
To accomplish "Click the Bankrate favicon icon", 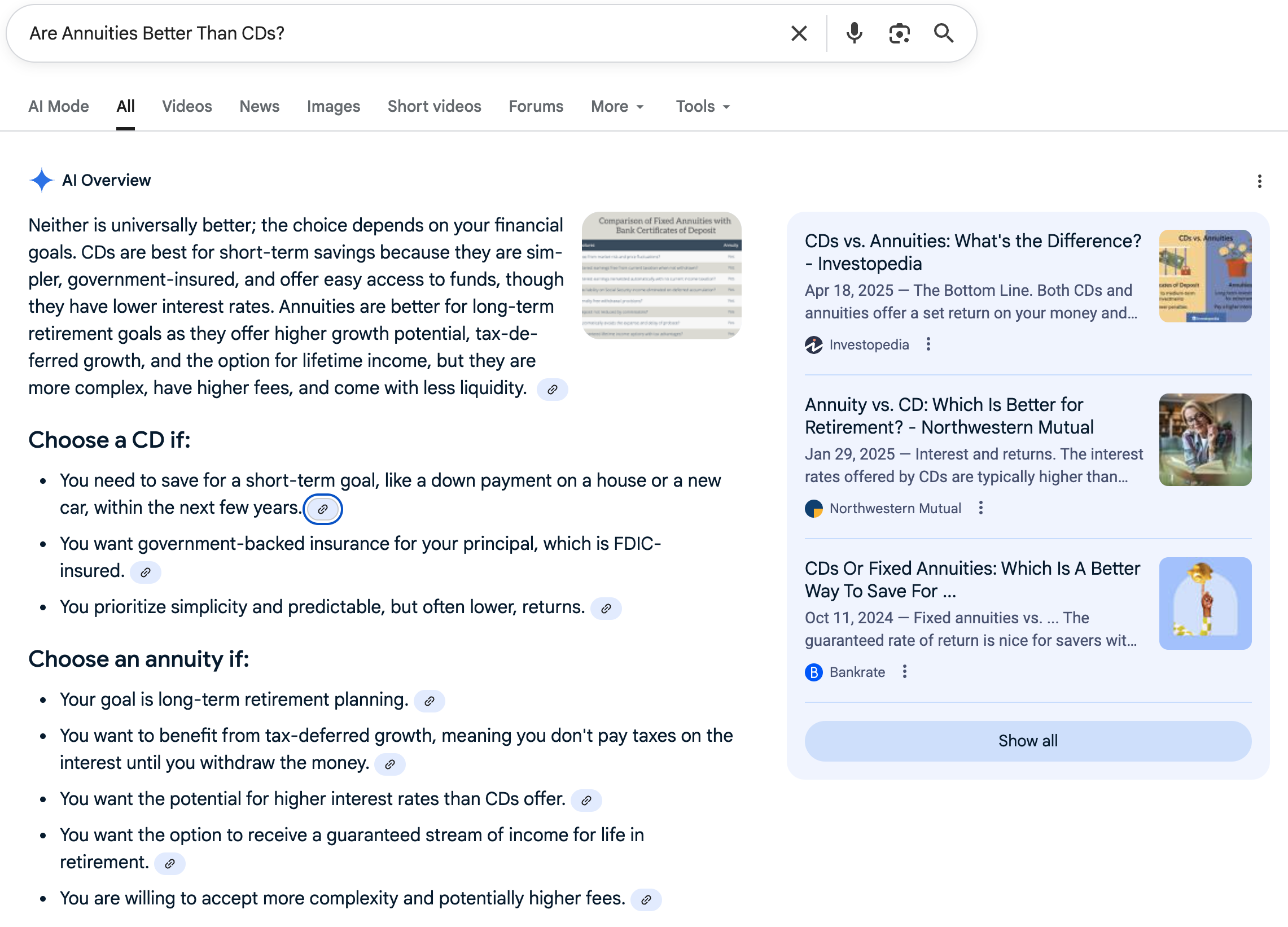I will (x=813, y=672).
